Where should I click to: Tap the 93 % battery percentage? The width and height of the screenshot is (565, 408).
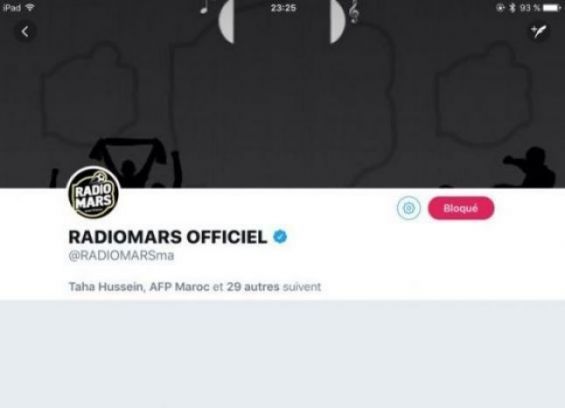tap(529, 8)
